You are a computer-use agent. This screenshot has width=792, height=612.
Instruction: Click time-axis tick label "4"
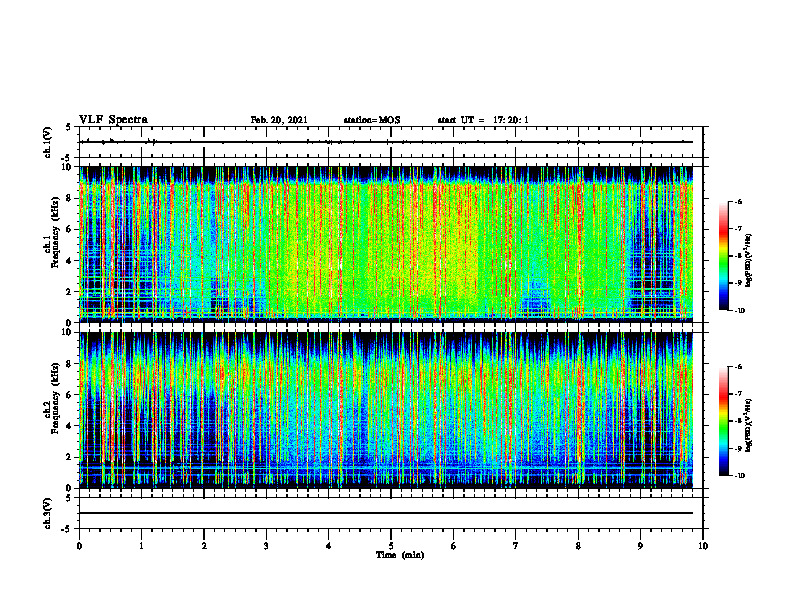[329, 546]
